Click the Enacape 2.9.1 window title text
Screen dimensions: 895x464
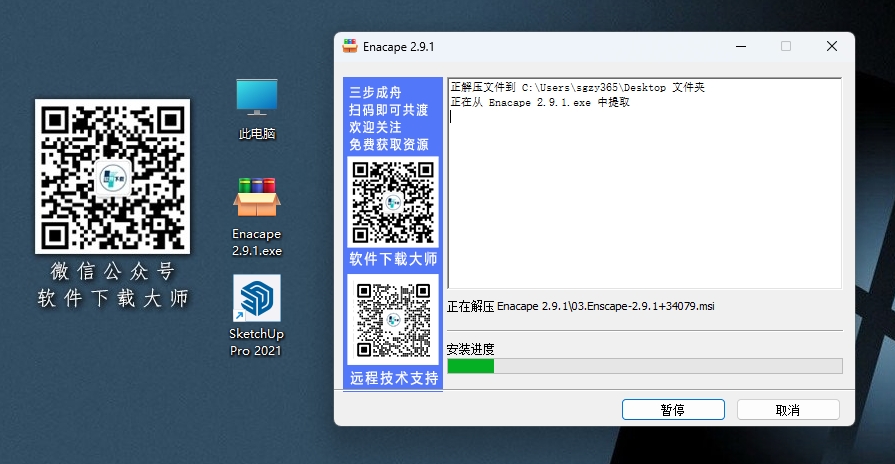pos(398,47)
